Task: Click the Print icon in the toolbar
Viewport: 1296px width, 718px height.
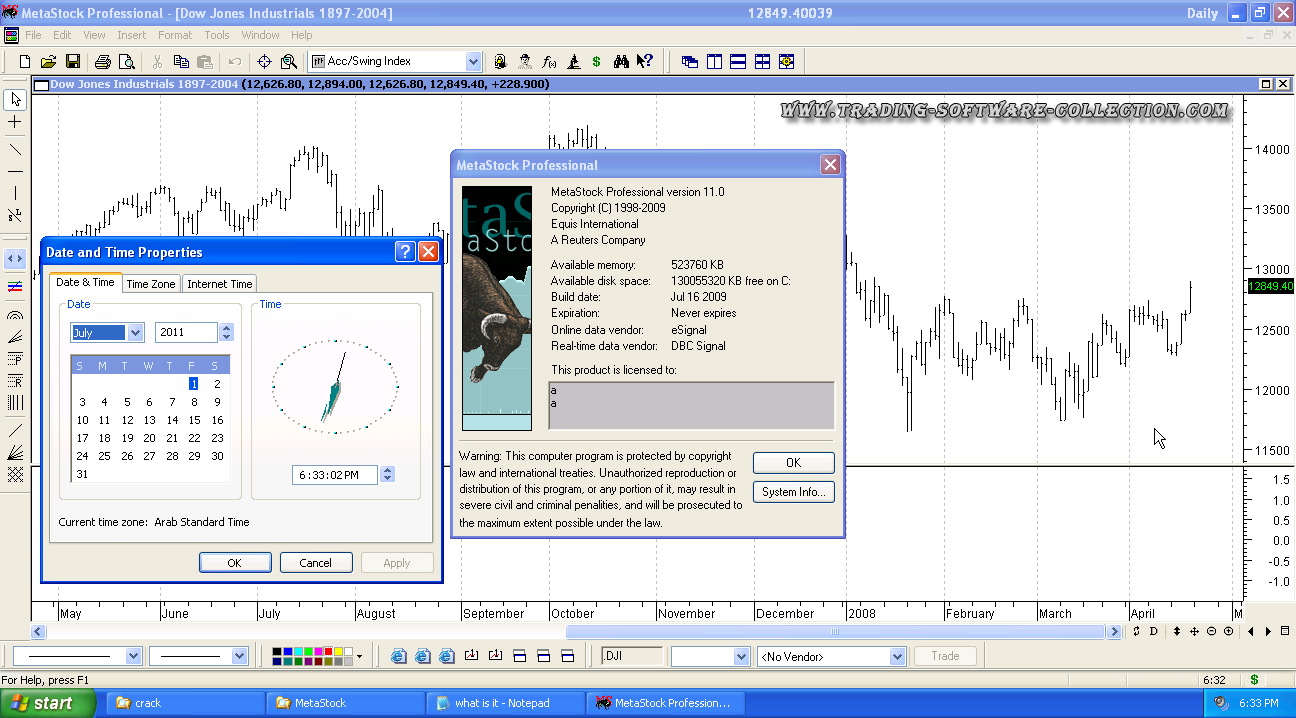Action: [102, 61]
